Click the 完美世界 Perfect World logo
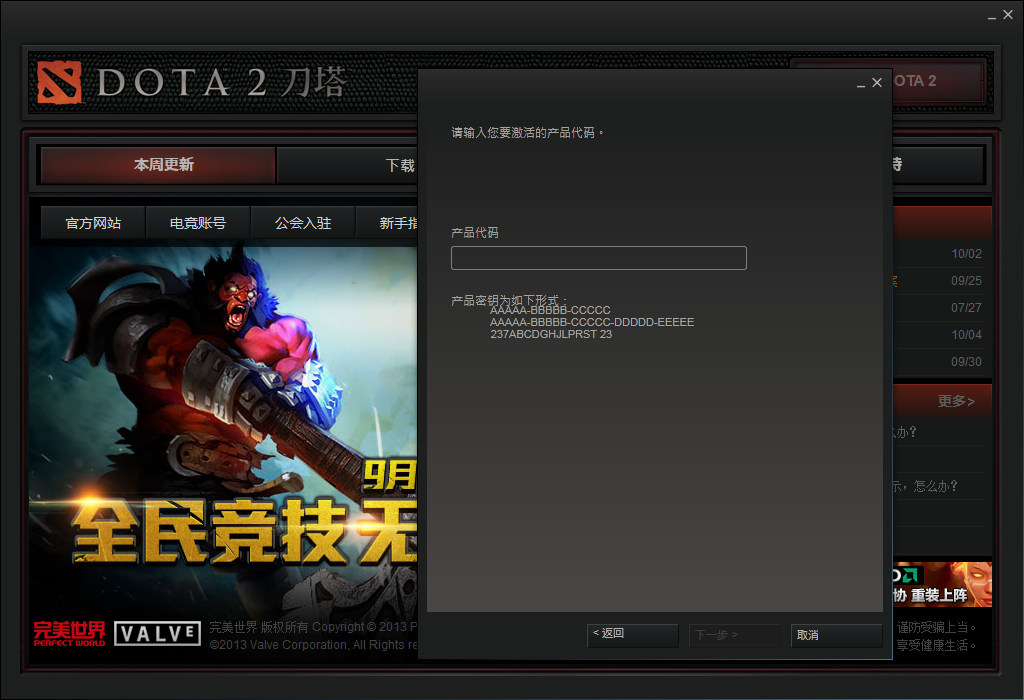Screen dimensions: 1024x700 point(69,633)
